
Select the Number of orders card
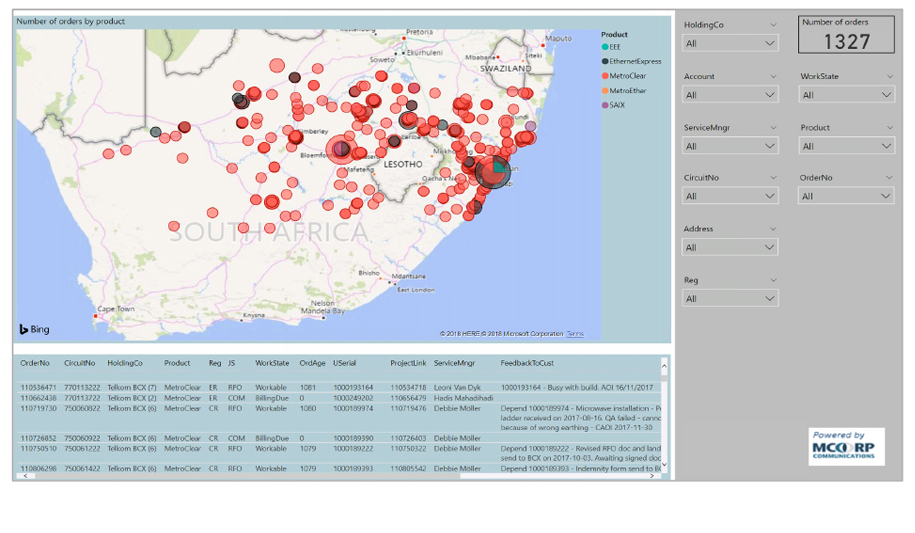847,35
